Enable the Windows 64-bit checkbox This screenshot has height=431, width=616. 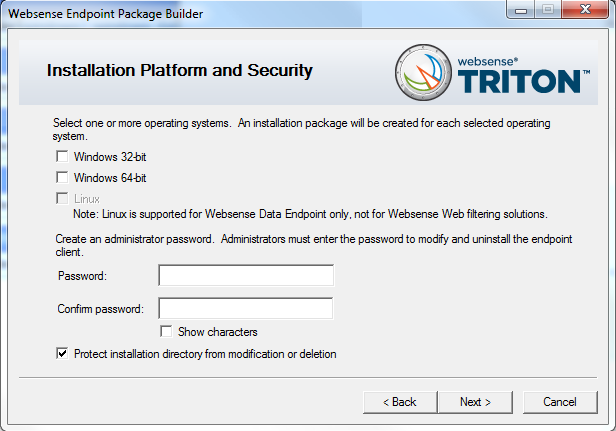[x=62, y=177]
